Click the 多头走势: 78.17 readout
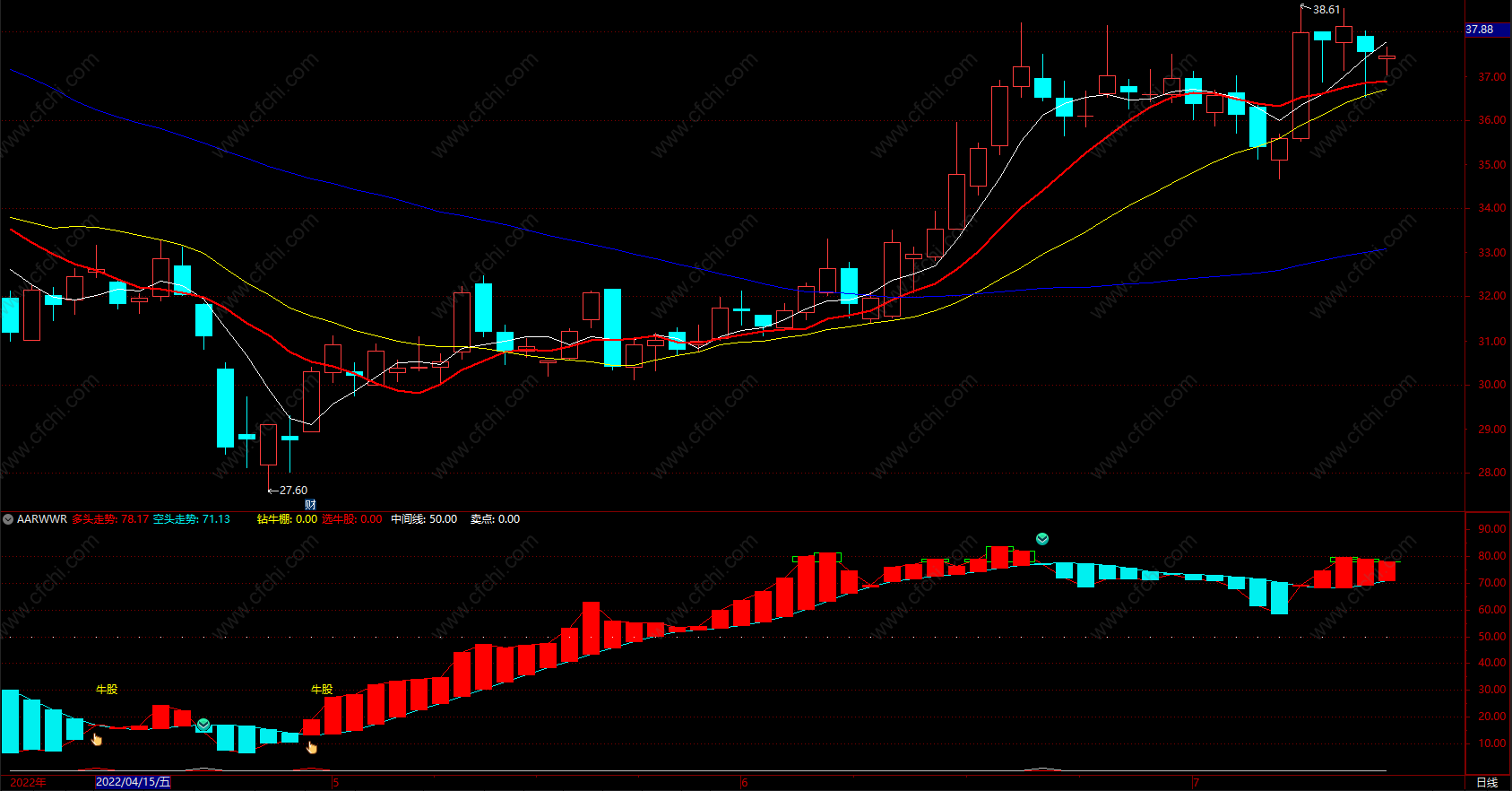Viewport: 1512px width, 791px height. 110,519
